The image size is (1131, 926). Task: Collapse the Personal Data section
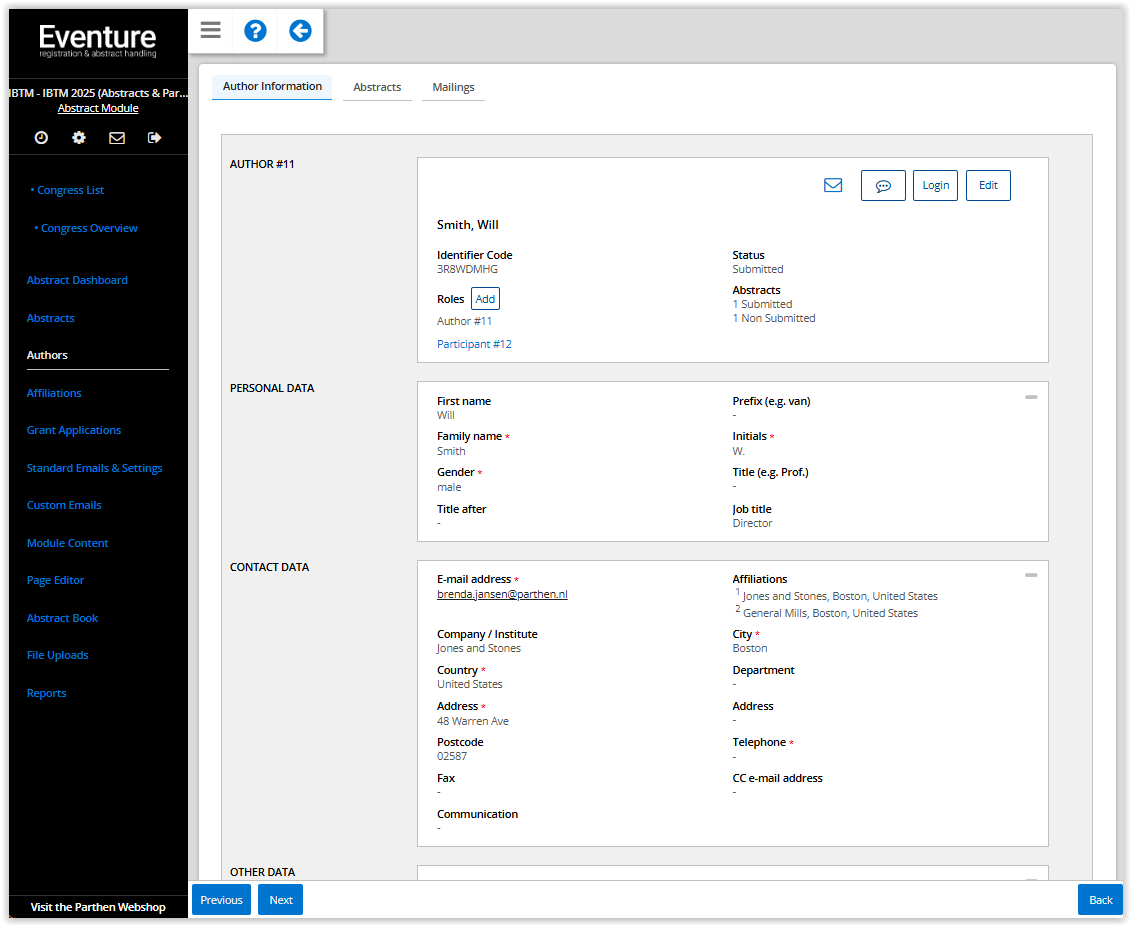pos(1031,397)
